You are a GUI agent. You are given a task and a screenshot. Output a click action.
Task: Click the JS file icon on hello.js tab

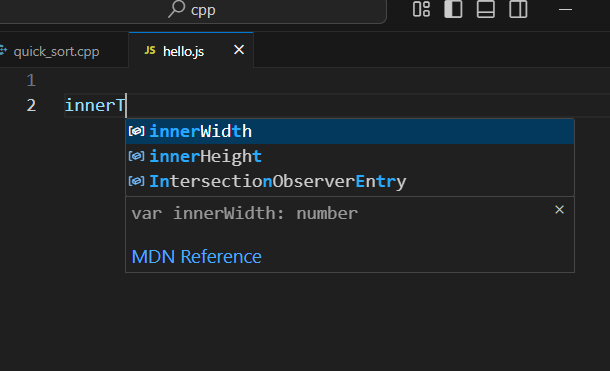(150, 50)
